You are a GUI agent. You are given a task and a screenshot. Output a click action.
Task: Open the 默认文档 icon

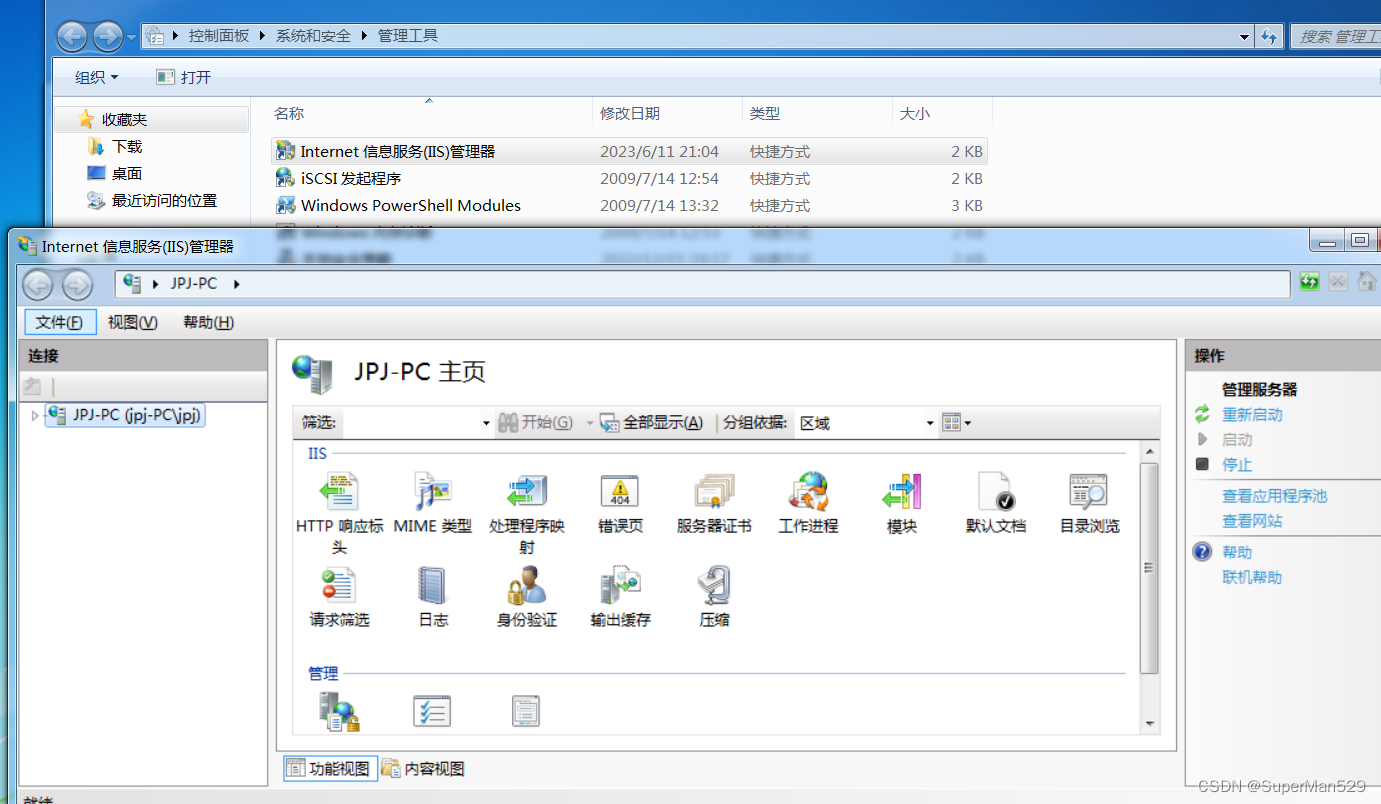tap(996, 492)
